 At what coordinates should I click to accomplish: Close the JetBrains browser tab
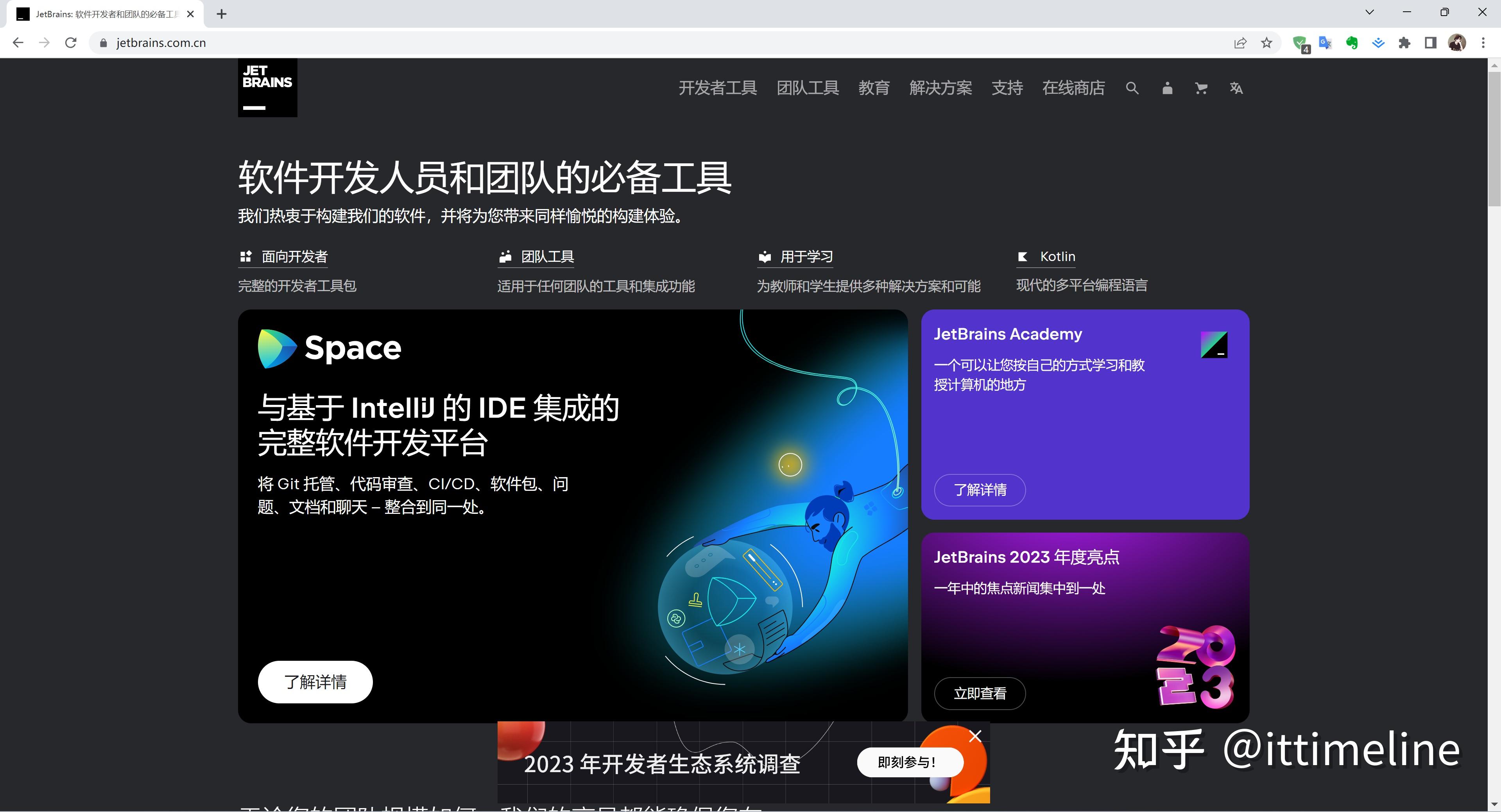pyautogui.click(x=190, y=14)
